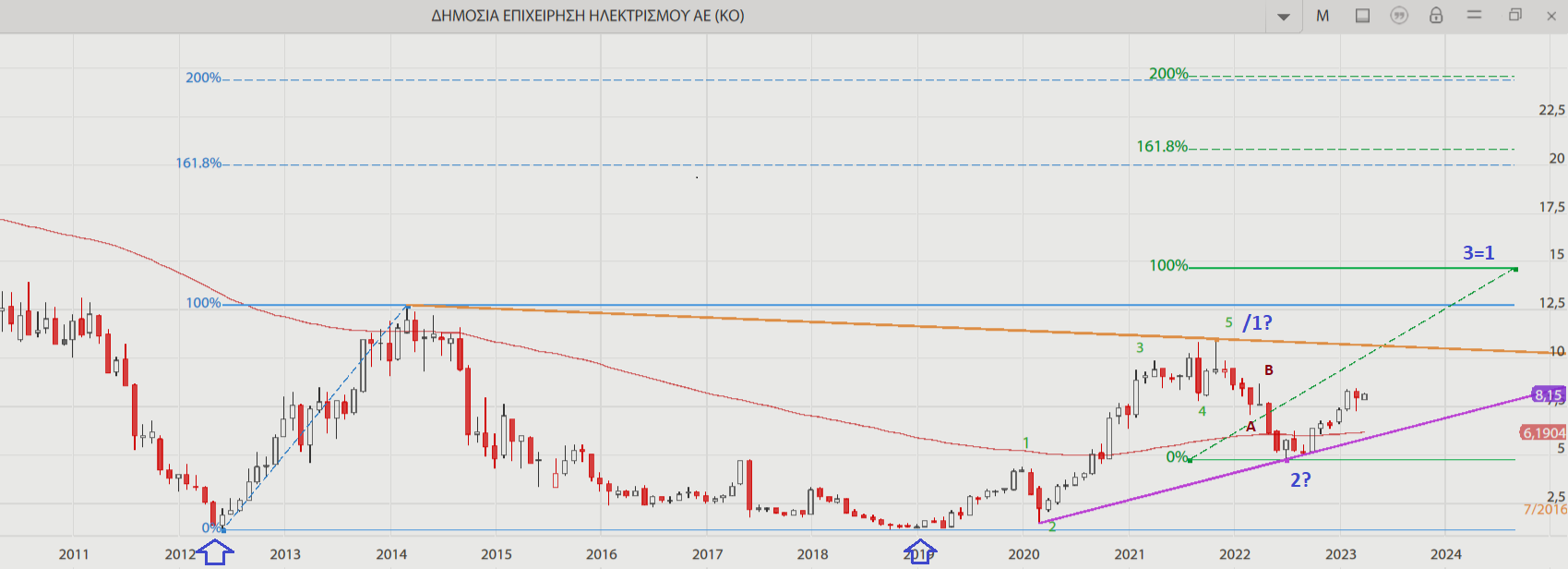Select green wave label 1 near 2020
The image size is (1568, 569).
tap(1025, 442)
